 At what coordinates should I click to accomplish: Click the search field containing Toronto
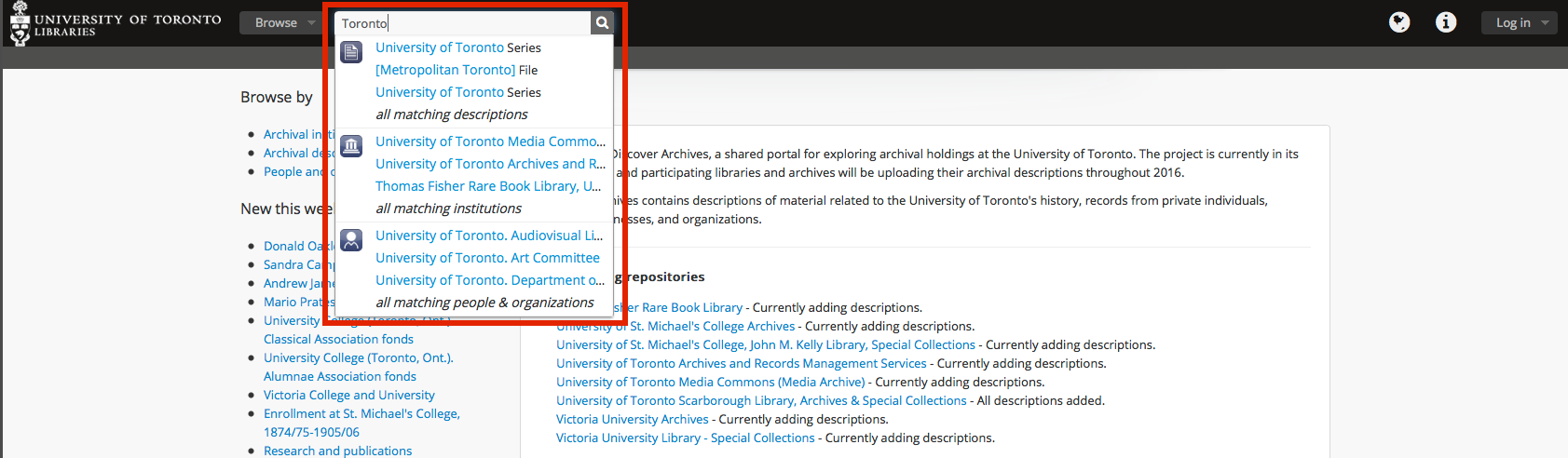click(463, 23)
